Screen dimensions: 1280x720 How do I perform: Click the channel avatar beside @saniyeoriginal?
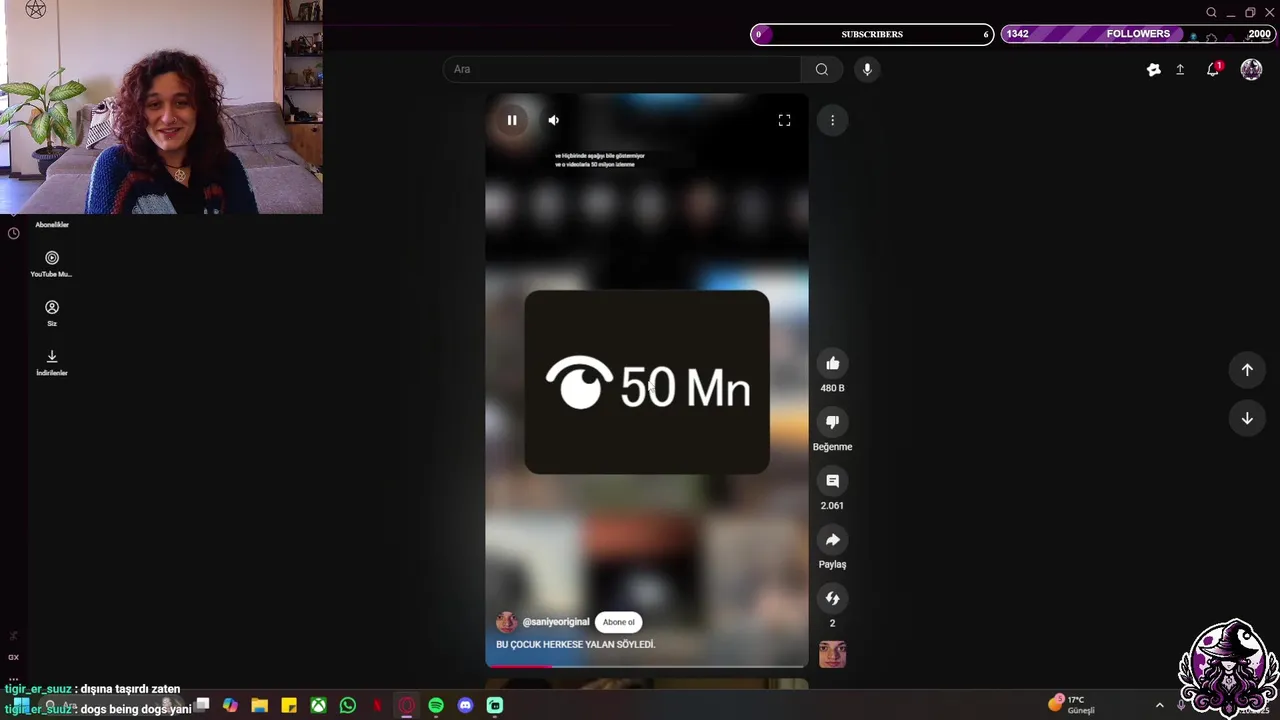coord(507,622)
